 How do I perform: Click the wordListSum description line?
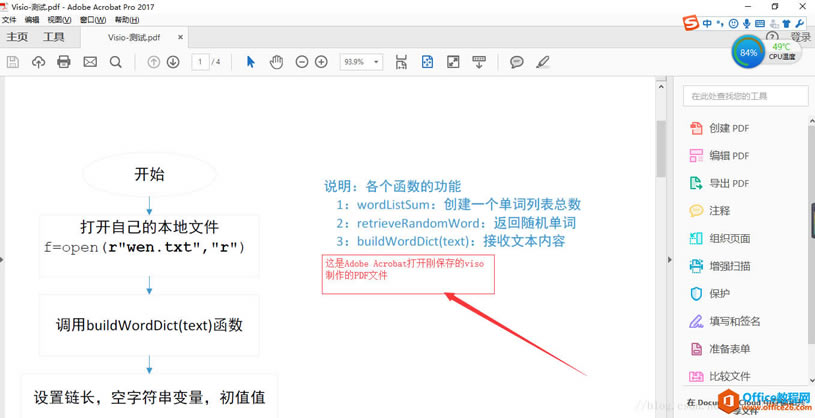[x=458, y=204]
